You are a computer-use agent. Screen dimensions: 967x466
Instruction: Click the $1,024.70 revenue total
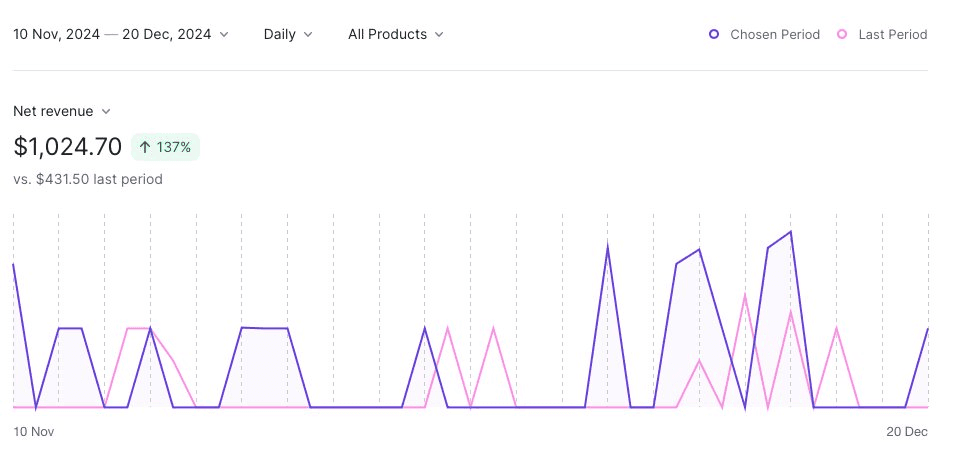point(68,147)
